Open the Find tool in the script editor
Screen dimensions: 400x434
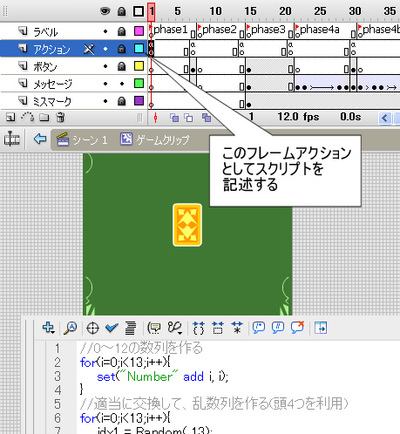pos(70,328)
